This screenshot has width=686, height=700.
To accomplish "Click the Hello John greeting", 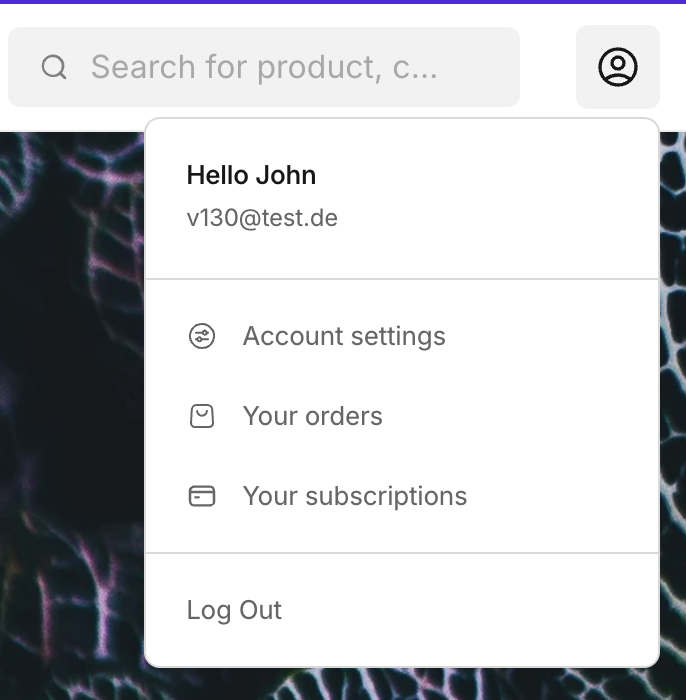I will 251,175.
